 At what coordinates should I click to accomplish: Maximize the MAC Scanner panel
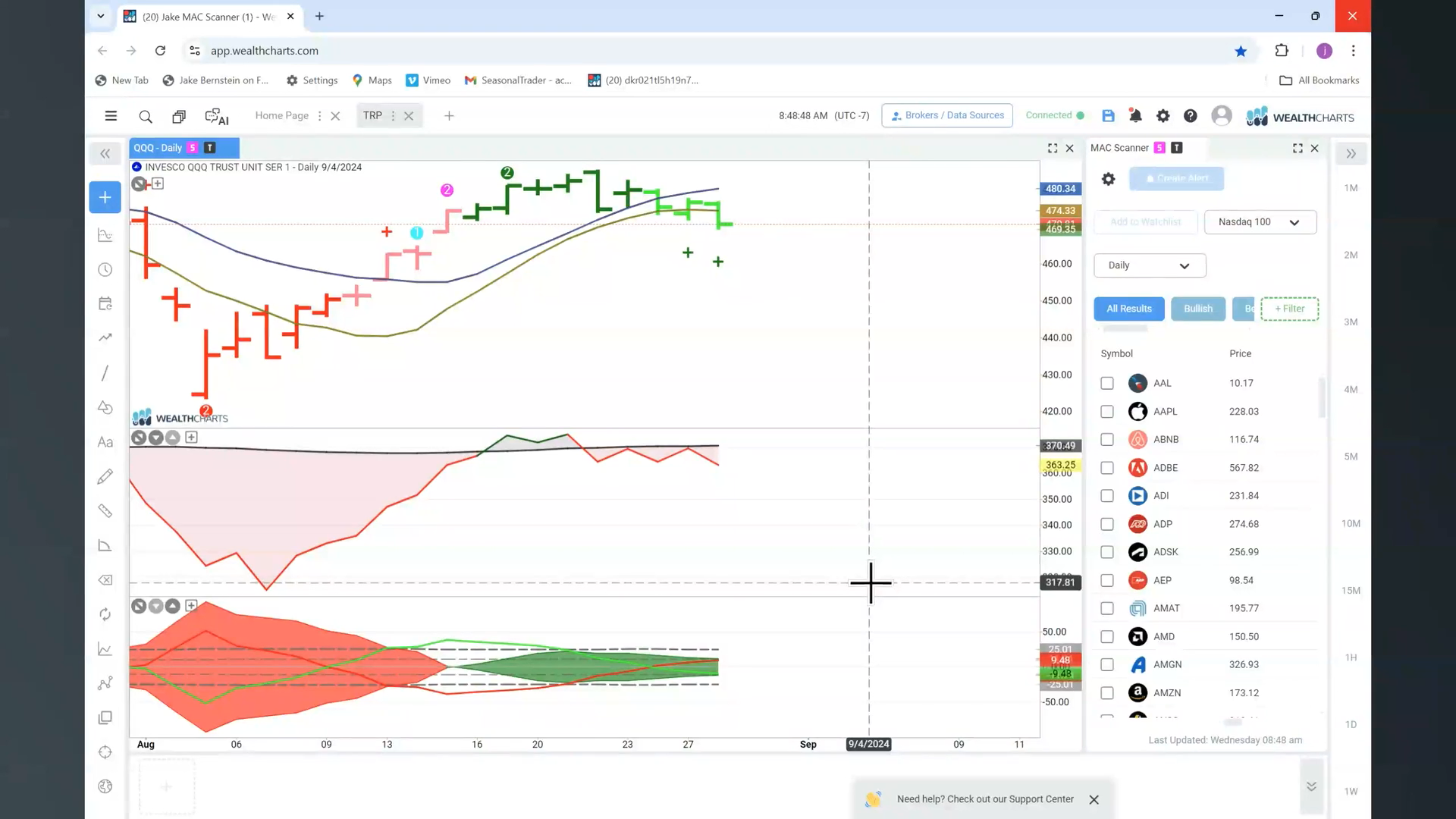click(1298, 149)
